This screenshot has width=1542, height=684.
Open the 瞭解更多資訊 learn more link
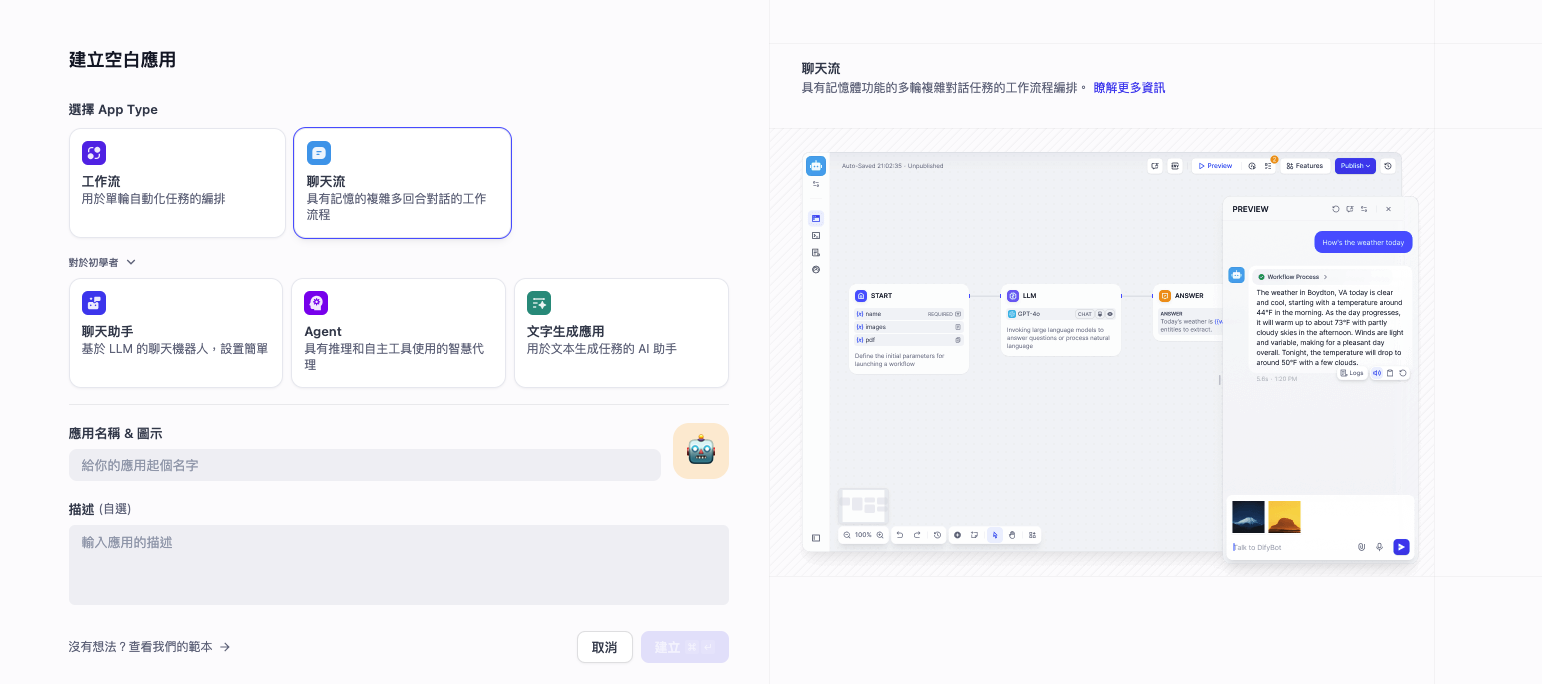coord(1129,88)
